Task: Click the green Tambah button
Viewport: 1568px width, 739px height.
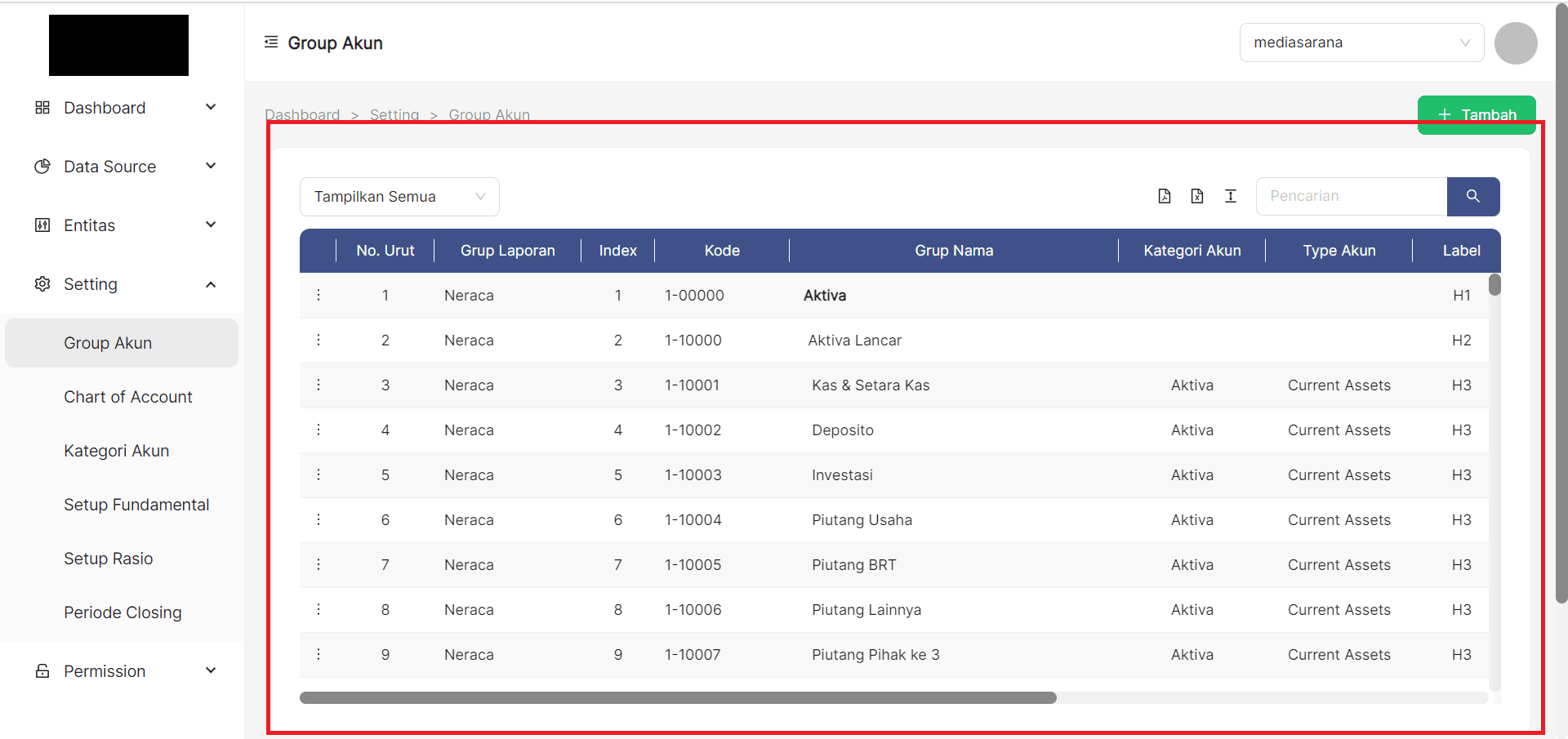Action: (1477, 114)
